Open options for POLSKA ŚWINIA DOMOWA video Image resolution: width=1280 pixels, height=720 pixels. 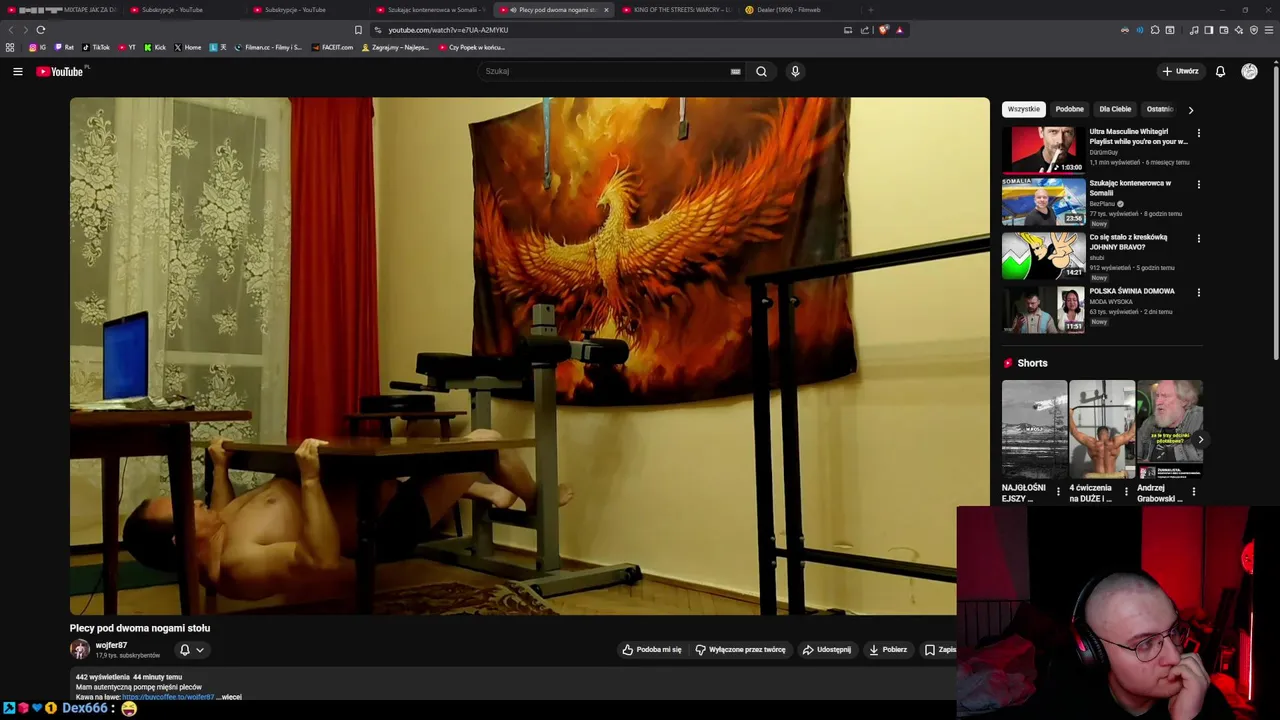[1198, 293]
